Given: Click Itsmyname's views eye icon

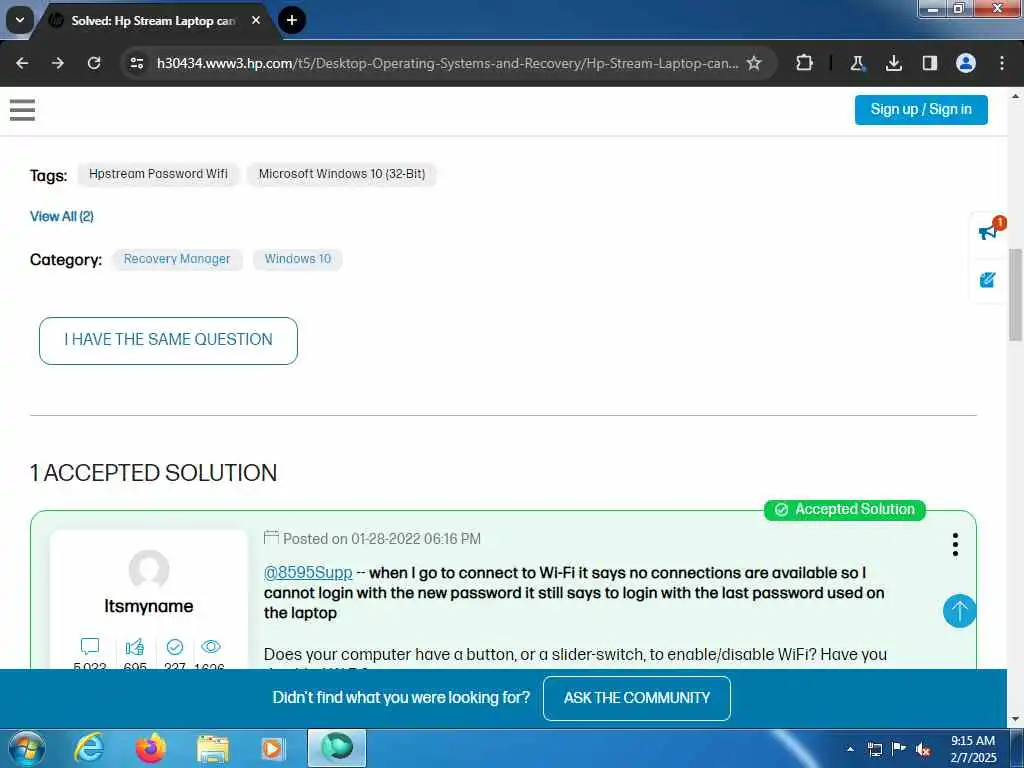Looking at the screenshot, I should pos(211,647).
